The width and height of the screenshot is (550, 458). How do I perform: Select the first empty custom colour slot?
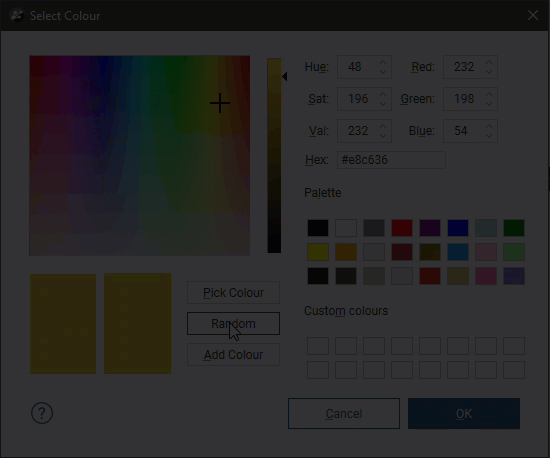(x=318, y=346)
